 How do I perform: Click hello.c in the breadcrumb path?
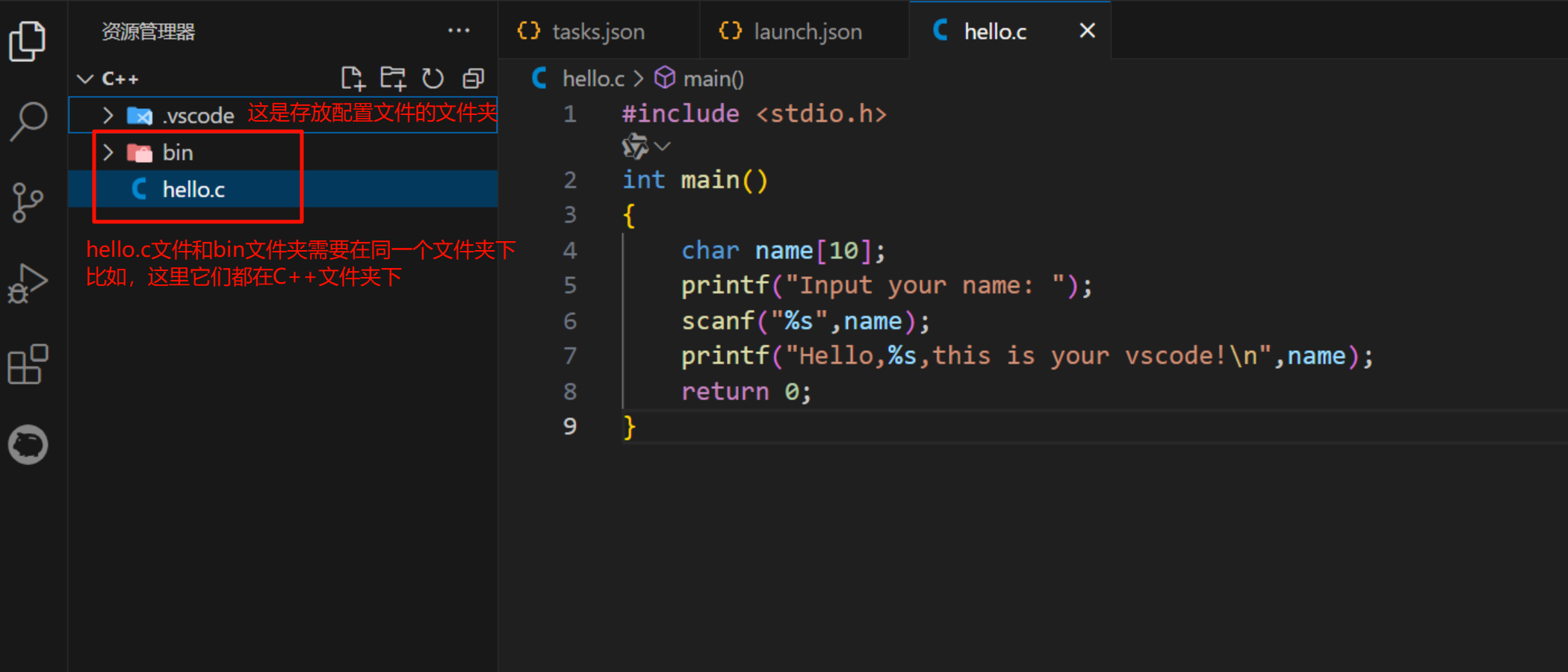pos(593,78)
